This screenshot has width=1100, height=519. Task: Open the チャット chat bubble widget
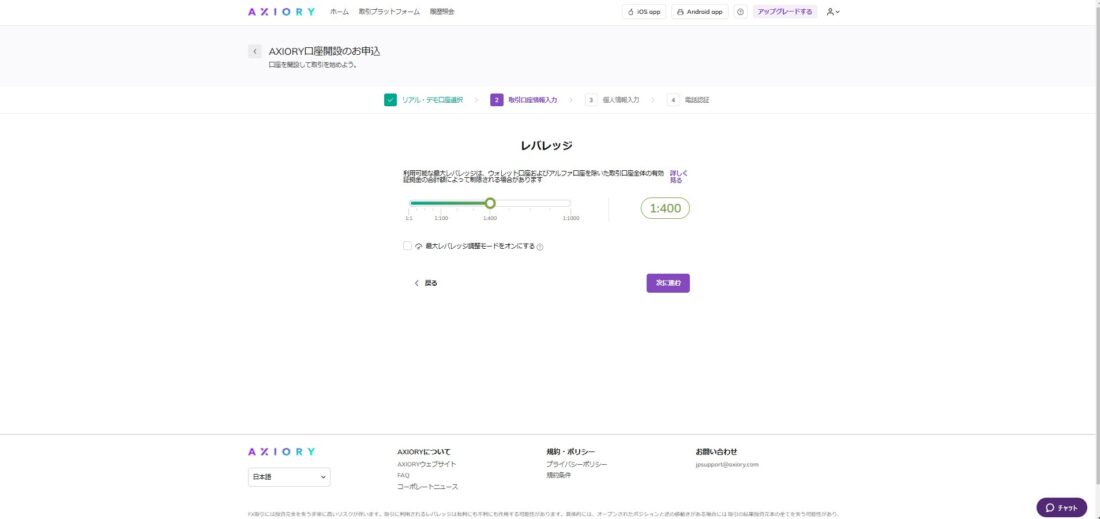pyautogui.click(x=1061, y=507)
